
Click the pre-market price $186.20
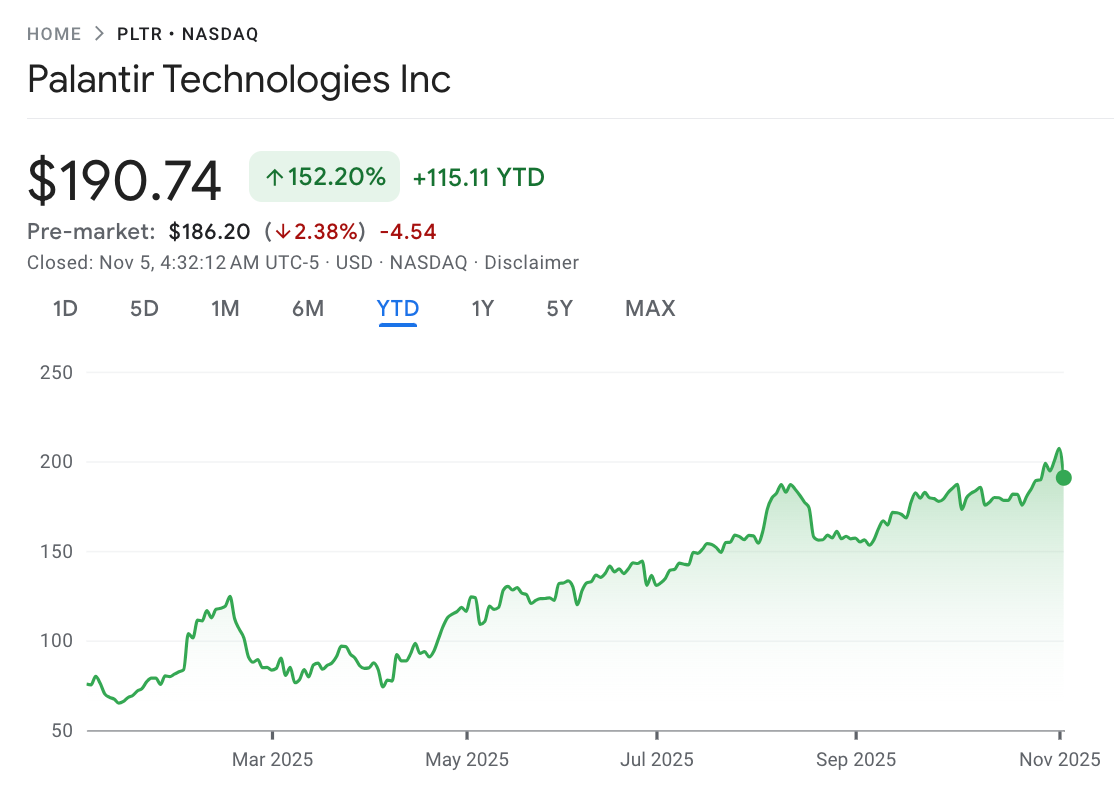(209, 231)
